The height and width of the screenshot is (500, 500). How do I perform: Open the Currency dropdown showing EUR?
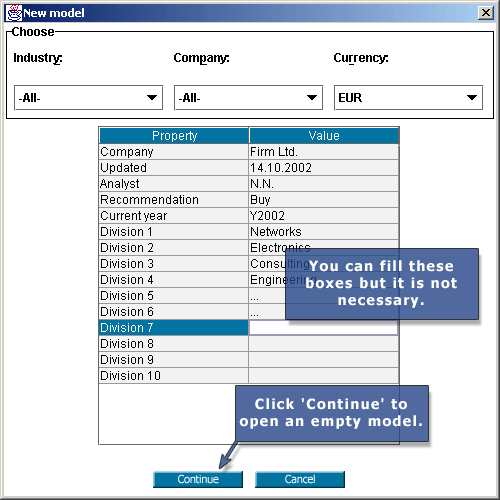pos(408,98)
